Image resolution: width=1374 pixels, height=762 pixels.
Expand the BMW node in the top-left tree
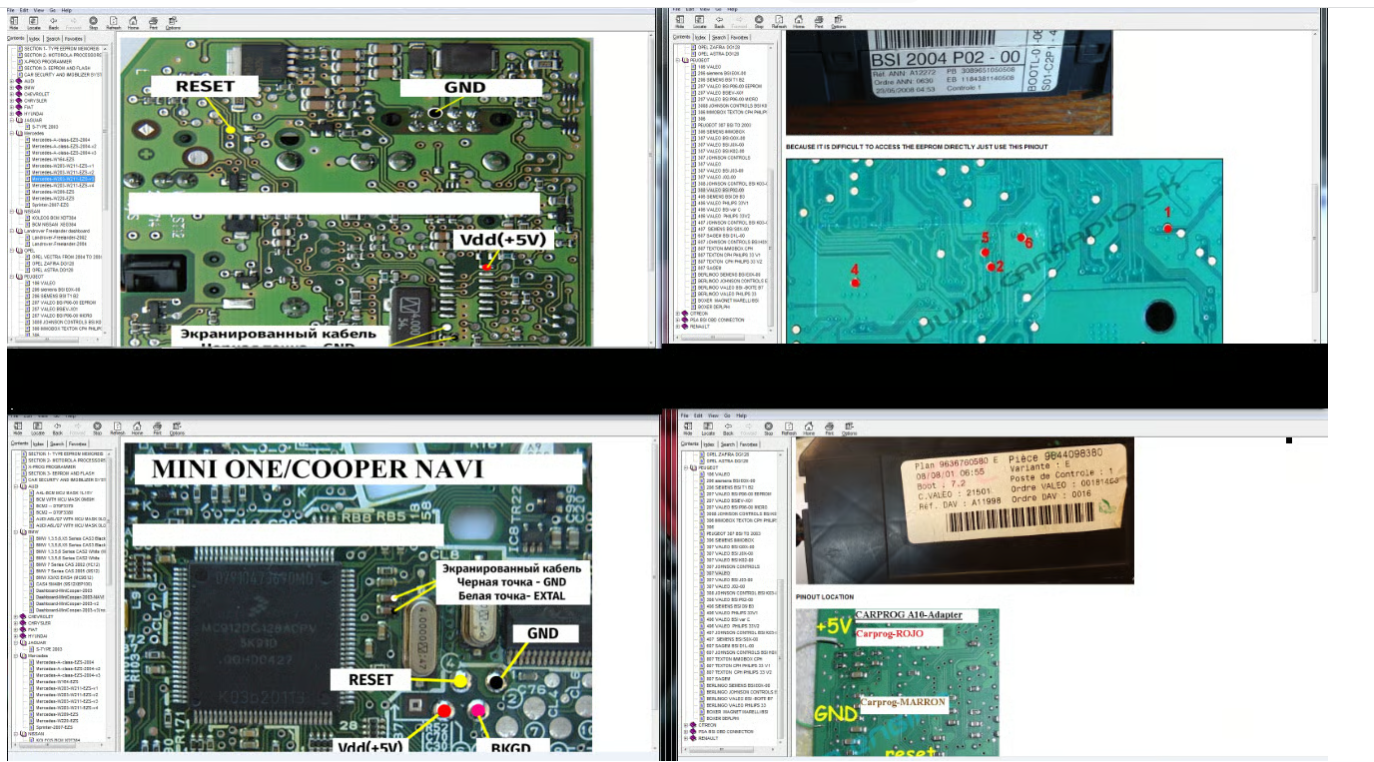point(11,88)
